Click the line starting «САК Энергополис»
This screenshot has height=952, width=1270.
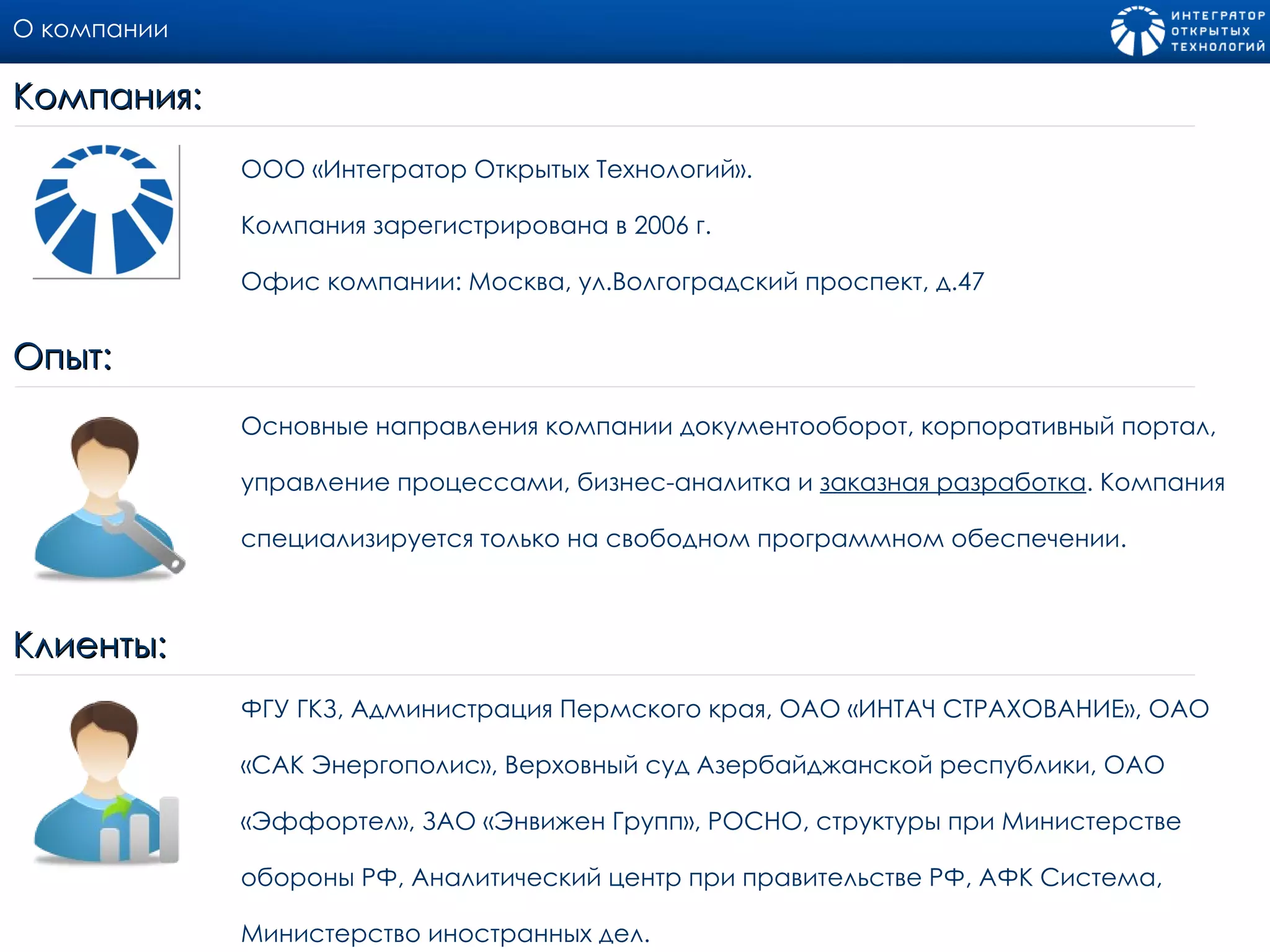[x=702, y=765]
